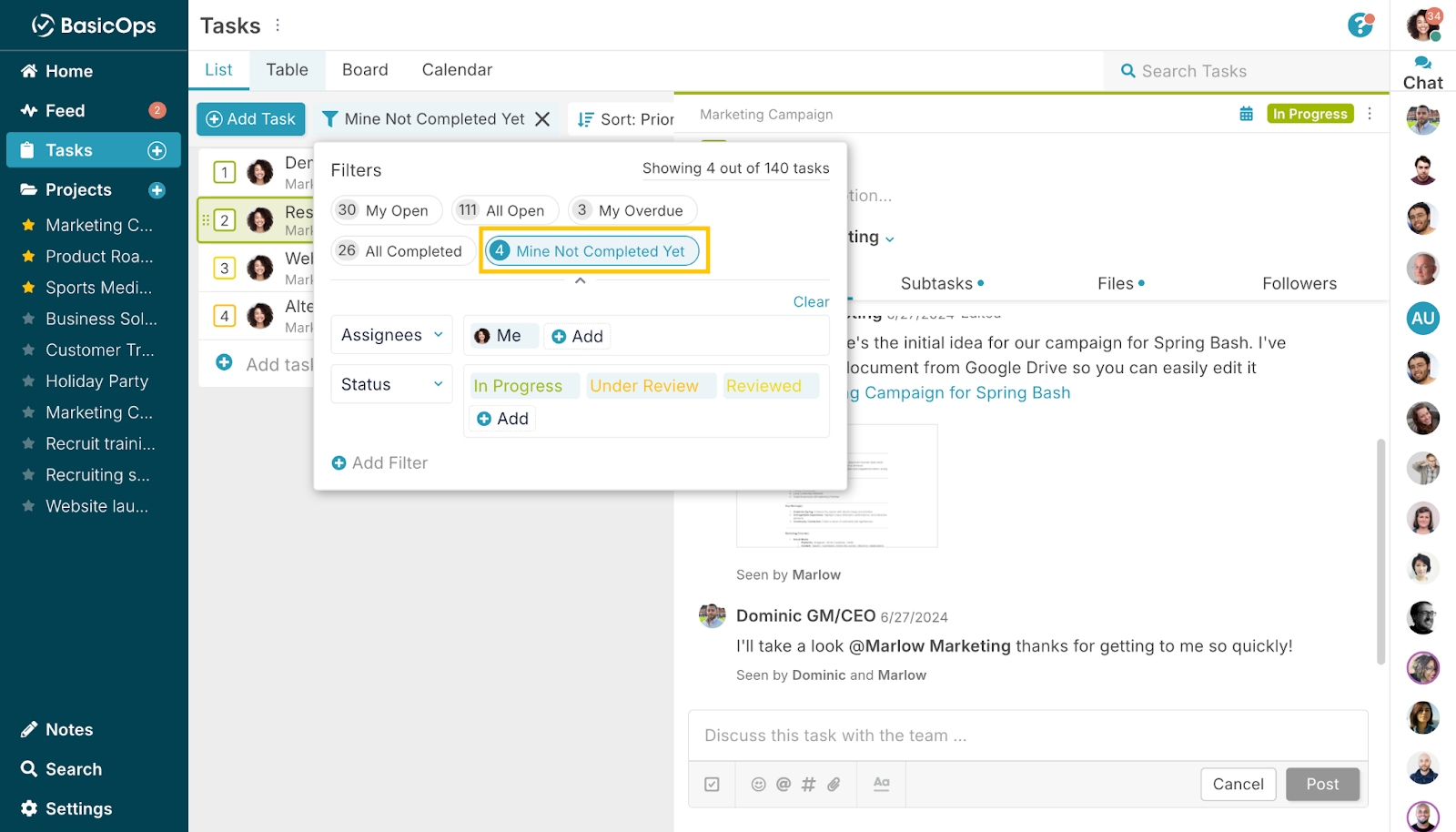Click the Clear filters link
1456x832 pixels.
tap(810, 302)
